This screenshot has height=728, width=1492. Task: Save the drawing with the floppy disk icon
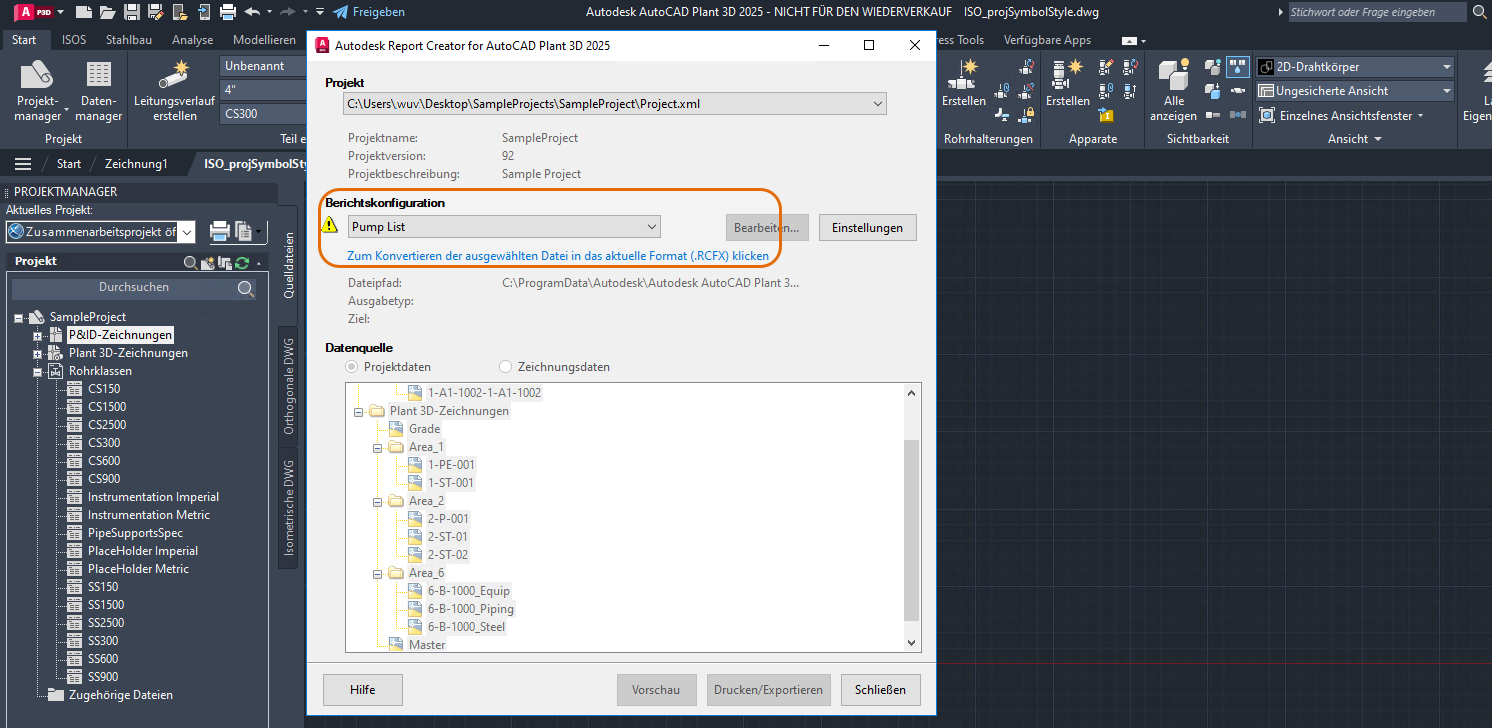pyautogui.click(x=132, y=12)
